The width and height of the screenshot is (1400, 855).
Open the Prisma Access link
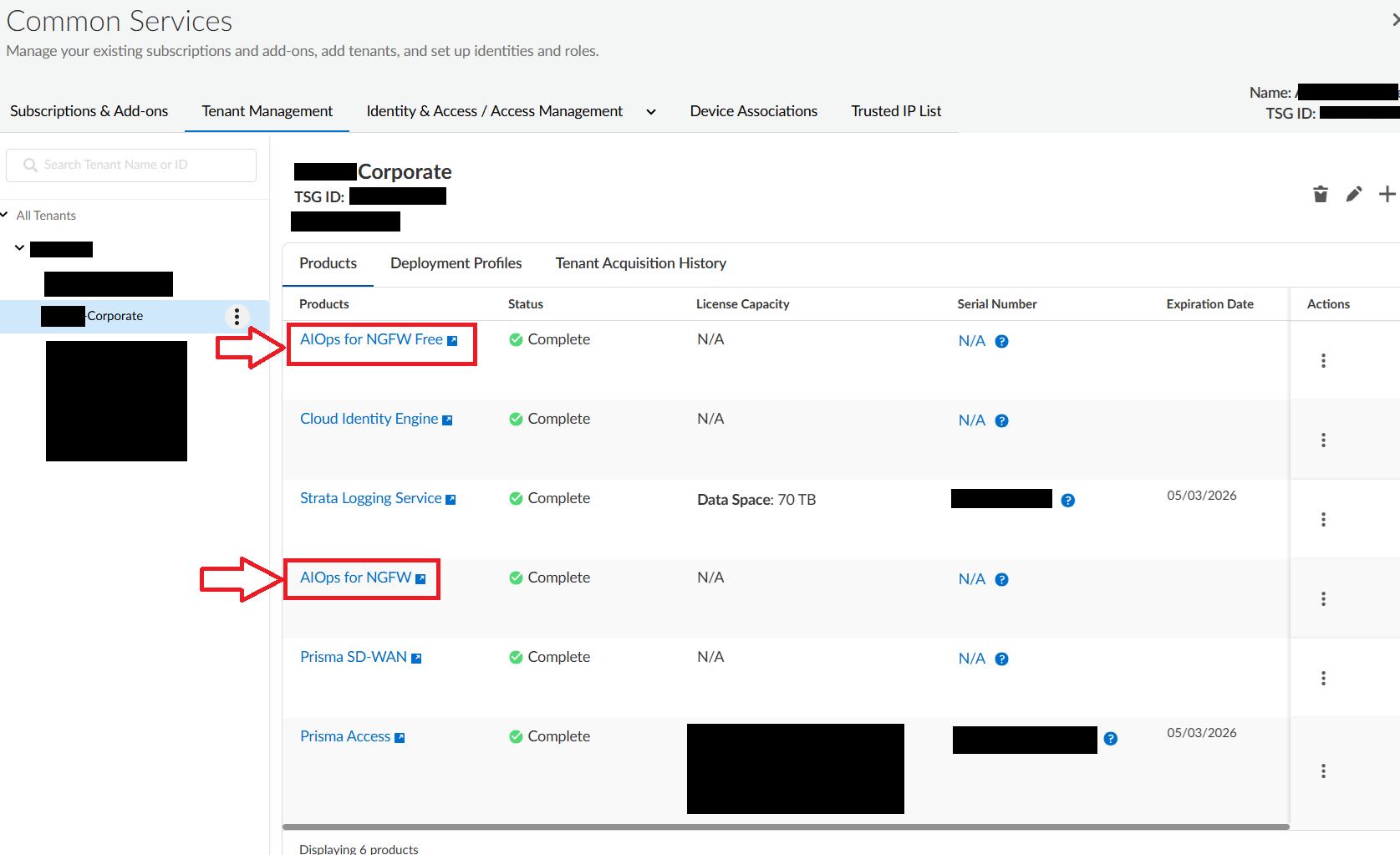(345, 736)
